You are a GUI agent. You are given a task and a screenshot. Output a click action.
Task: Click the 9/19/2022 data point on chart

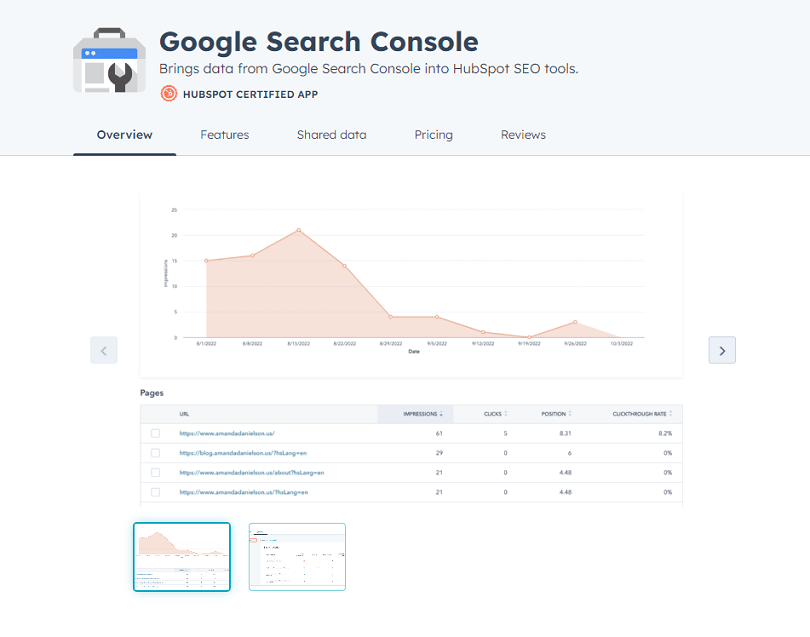[x=529, y=337]
